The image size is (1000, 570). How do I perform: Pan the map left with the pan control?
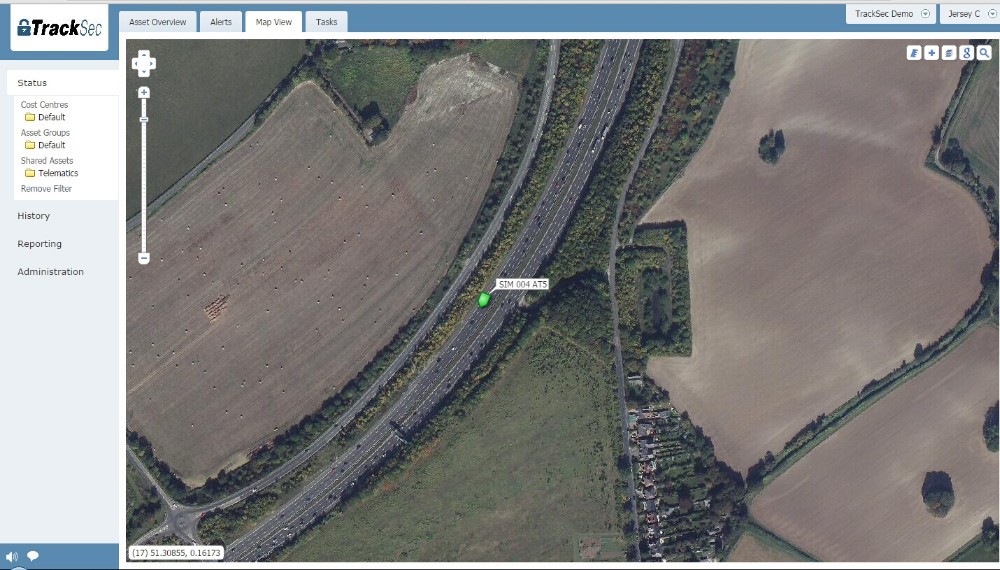136,64
